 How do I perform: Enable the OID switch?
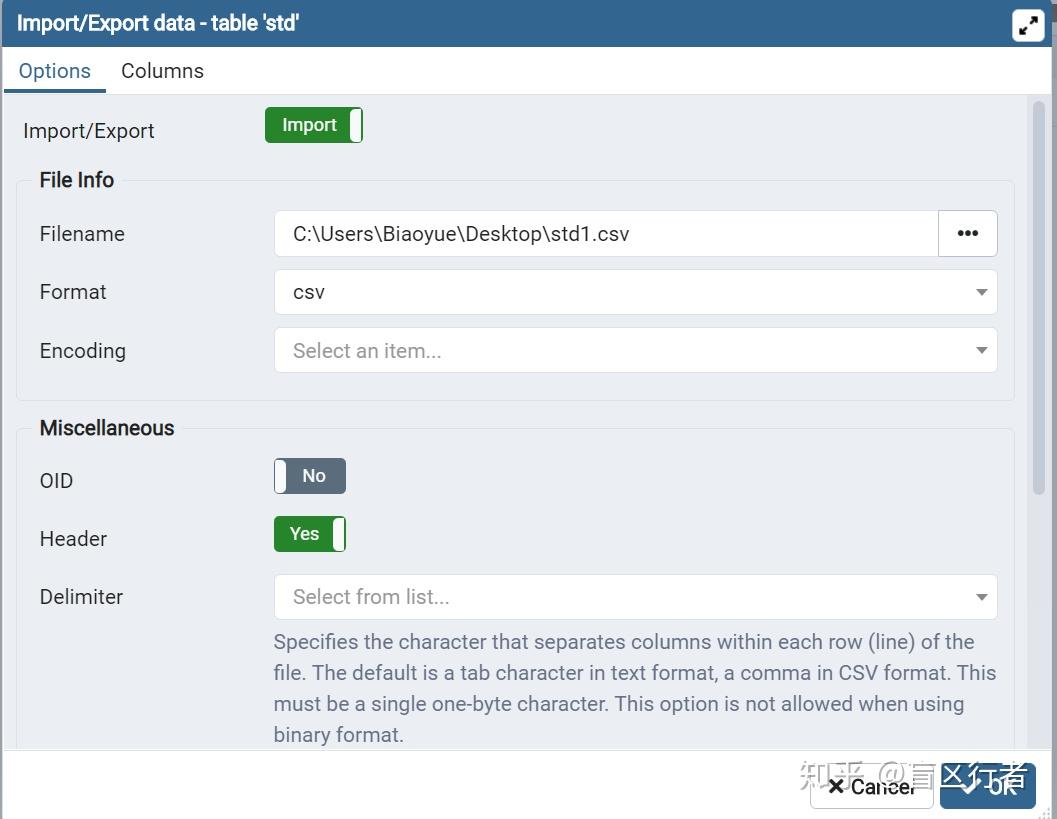[310, 476]
